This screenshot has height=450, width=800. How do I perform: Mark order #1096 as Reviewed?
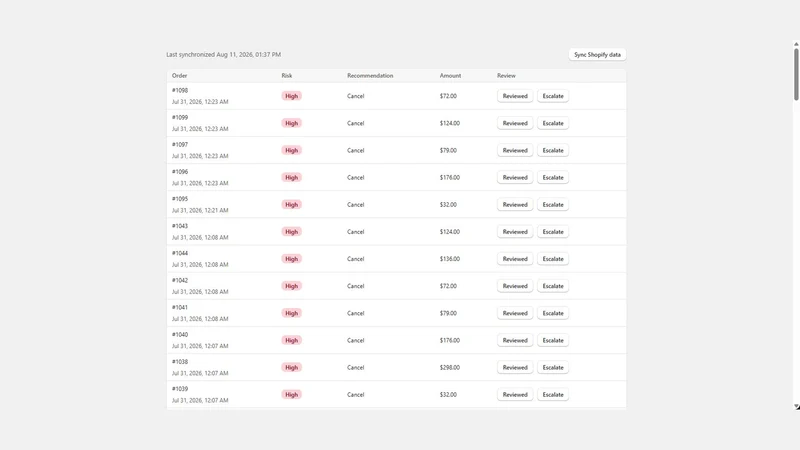[x=515, y=178]
